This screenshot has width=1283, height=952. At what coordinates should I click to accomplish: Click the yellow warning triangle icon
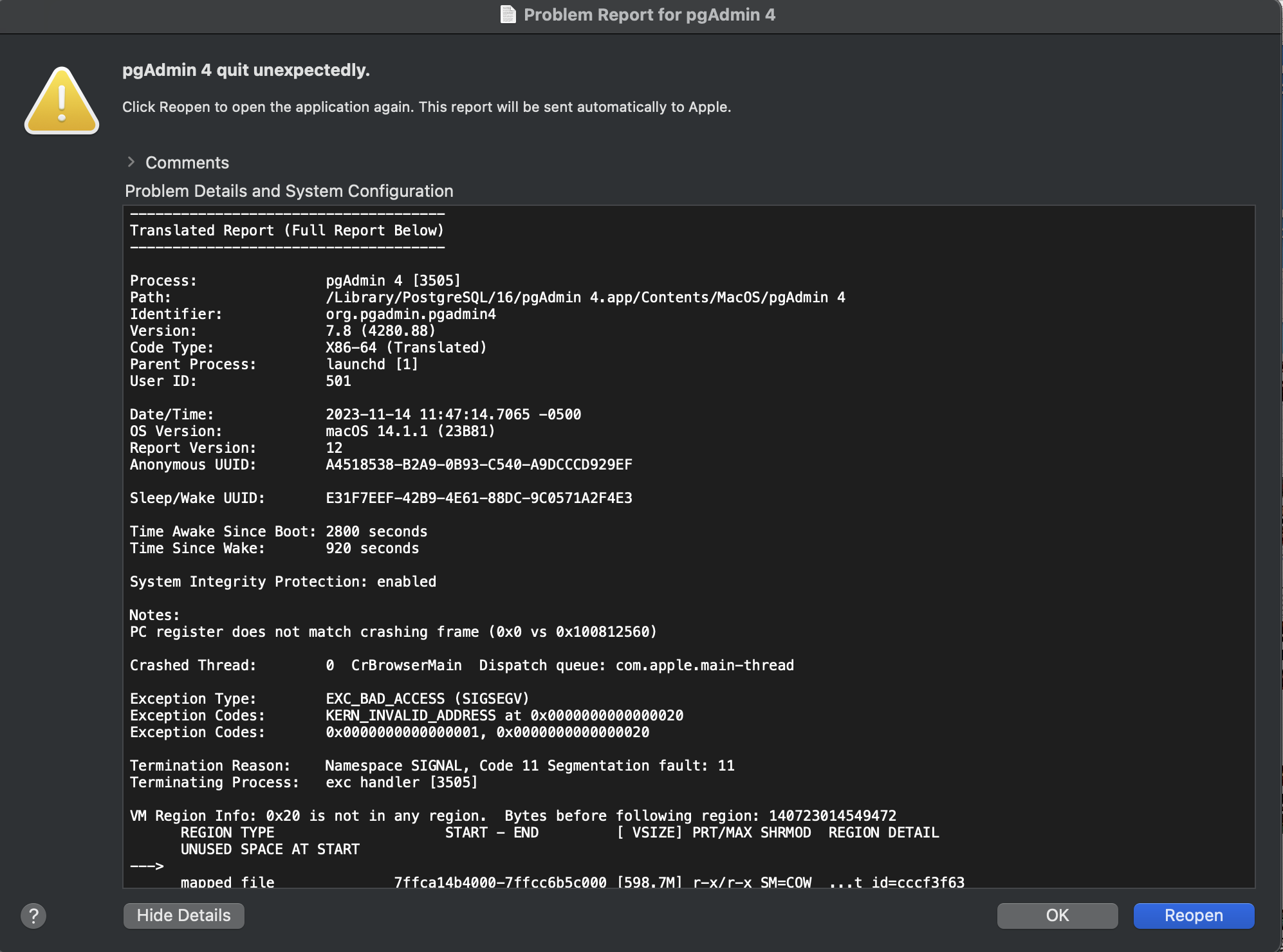pyautogui.click(x=62, y=101)
